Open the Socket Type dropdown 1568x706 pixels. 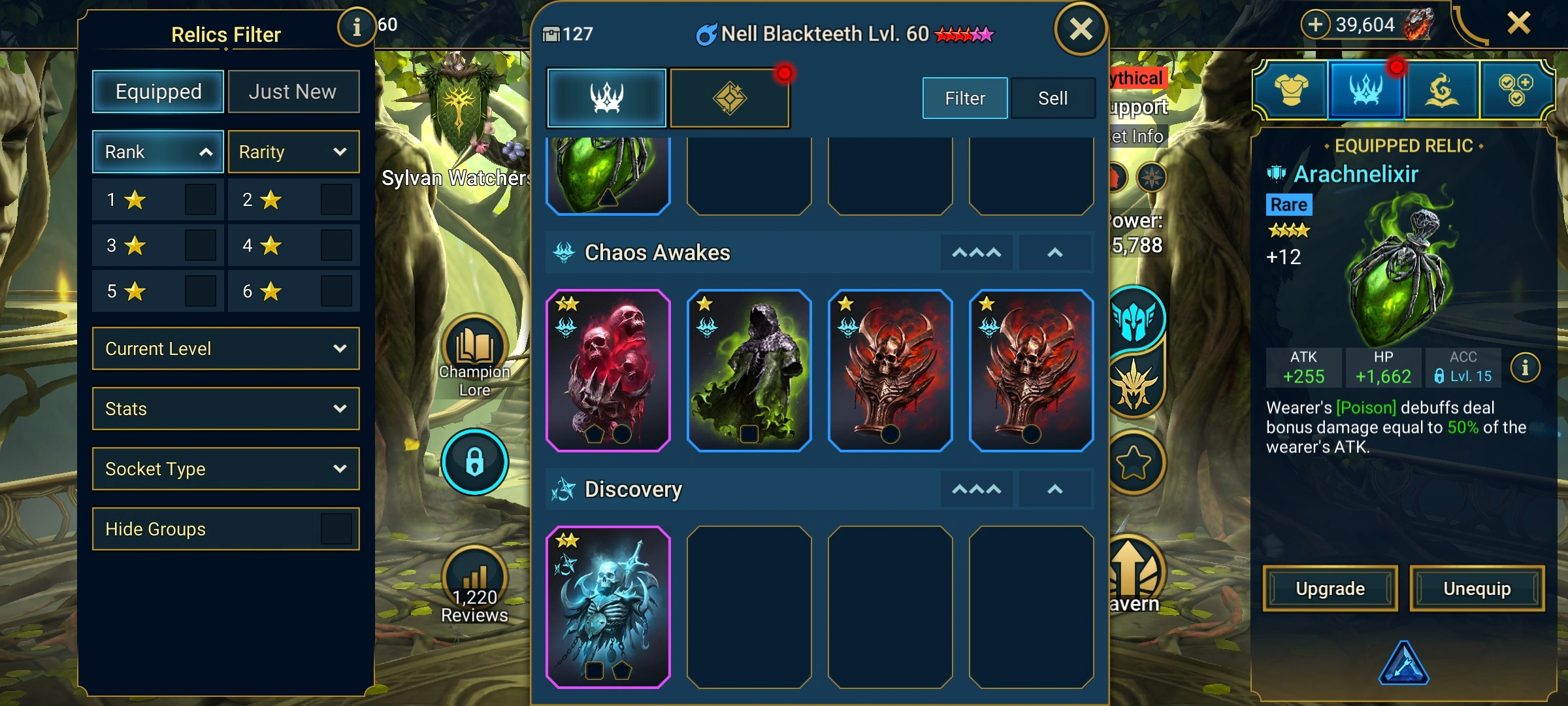(x=226, y=469)
